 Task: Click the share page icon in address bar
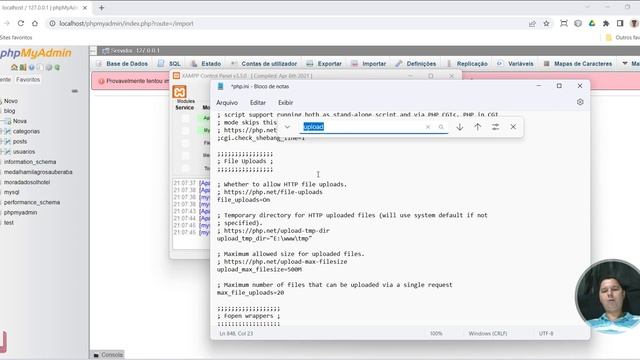pyautogui.click(x=532, y=24)
